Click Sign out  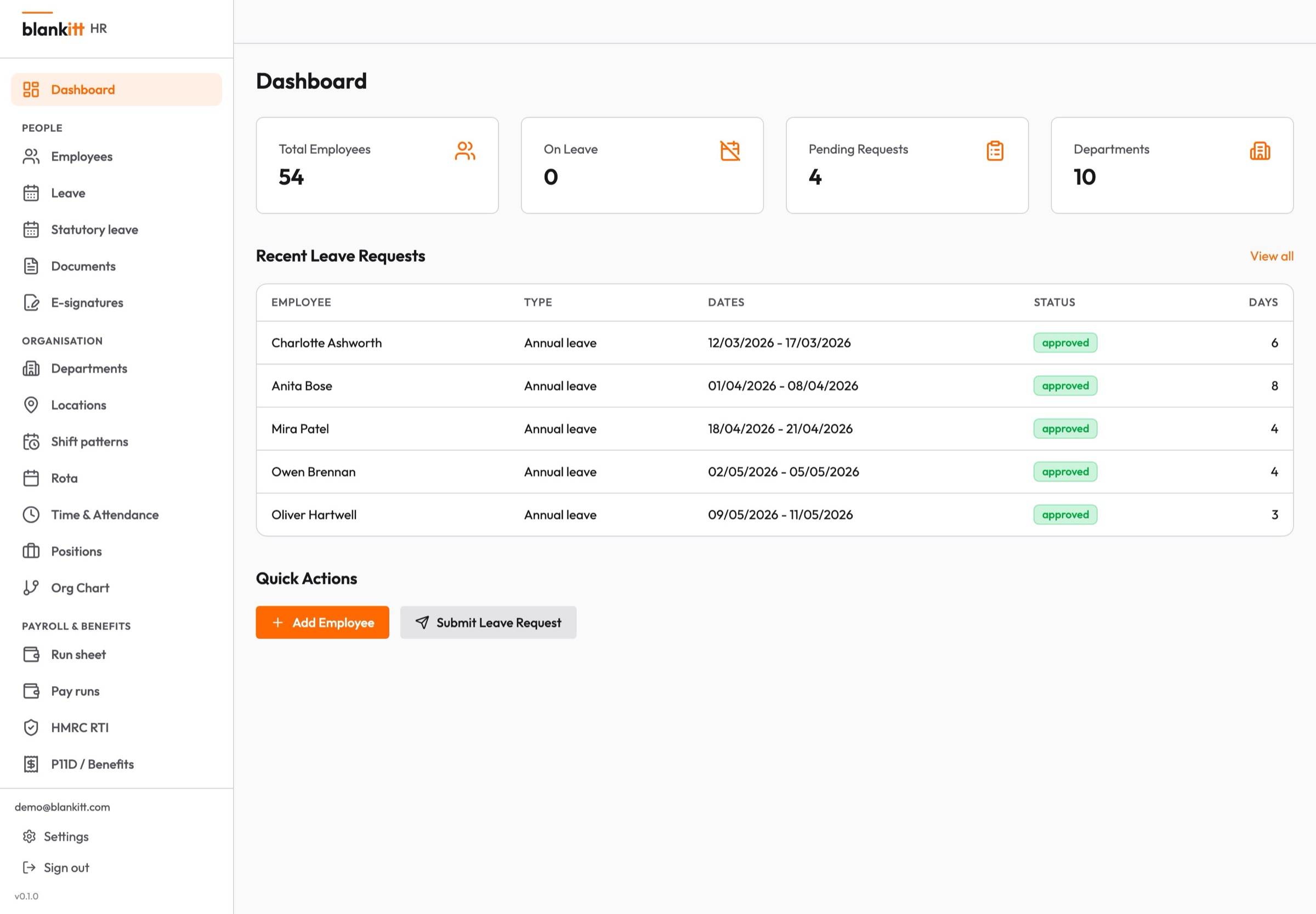[x=55, y=867]
